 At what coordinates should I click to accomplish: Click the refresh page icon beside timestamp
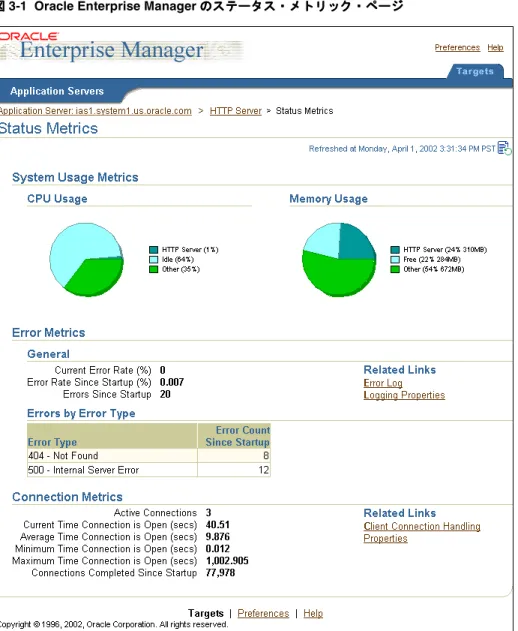[504, 148]
